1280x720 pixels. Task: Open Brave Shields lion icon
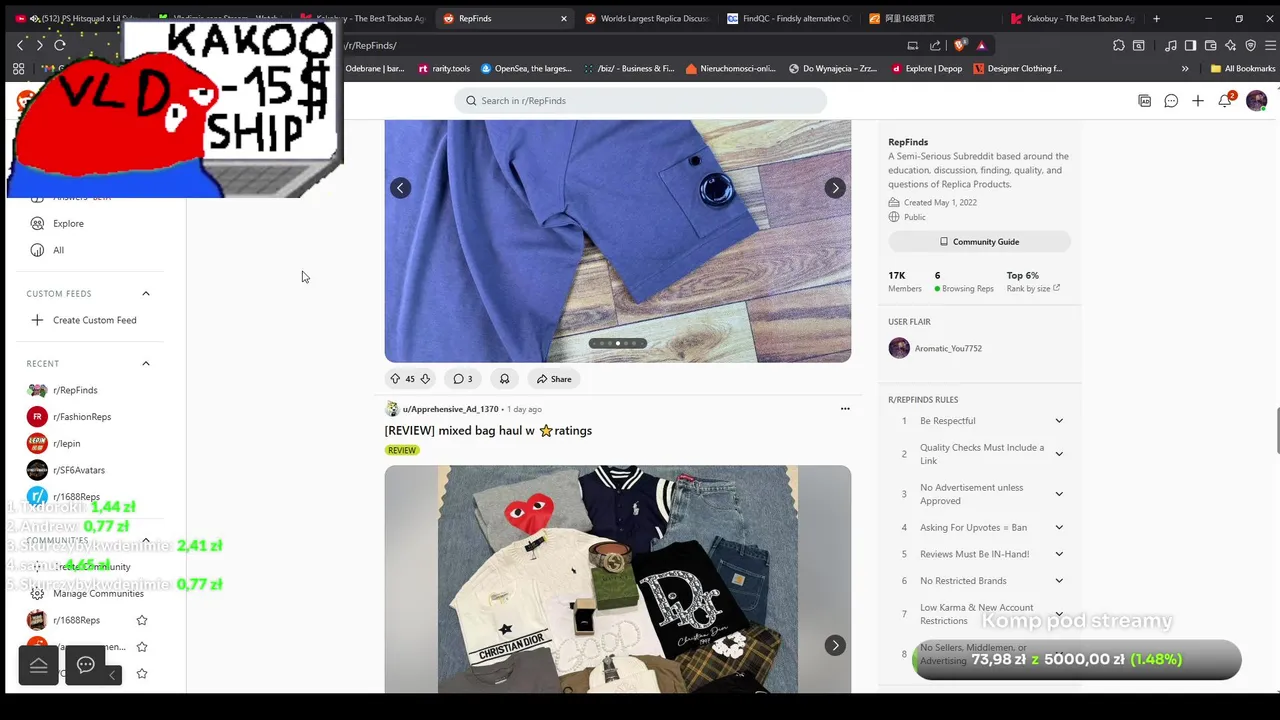[x=960, y=45]
